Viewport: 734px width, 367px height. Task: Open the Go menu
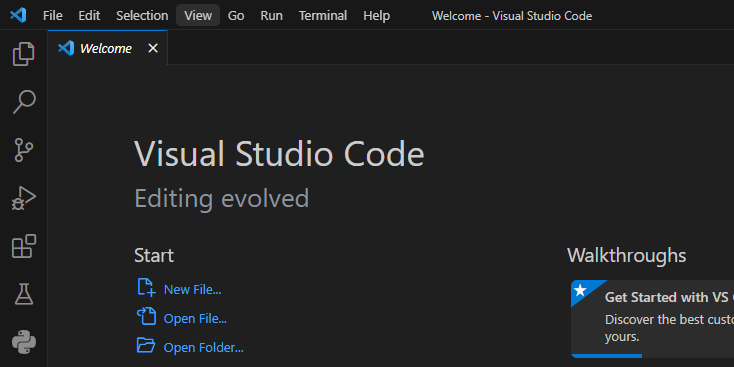point(236,15)
